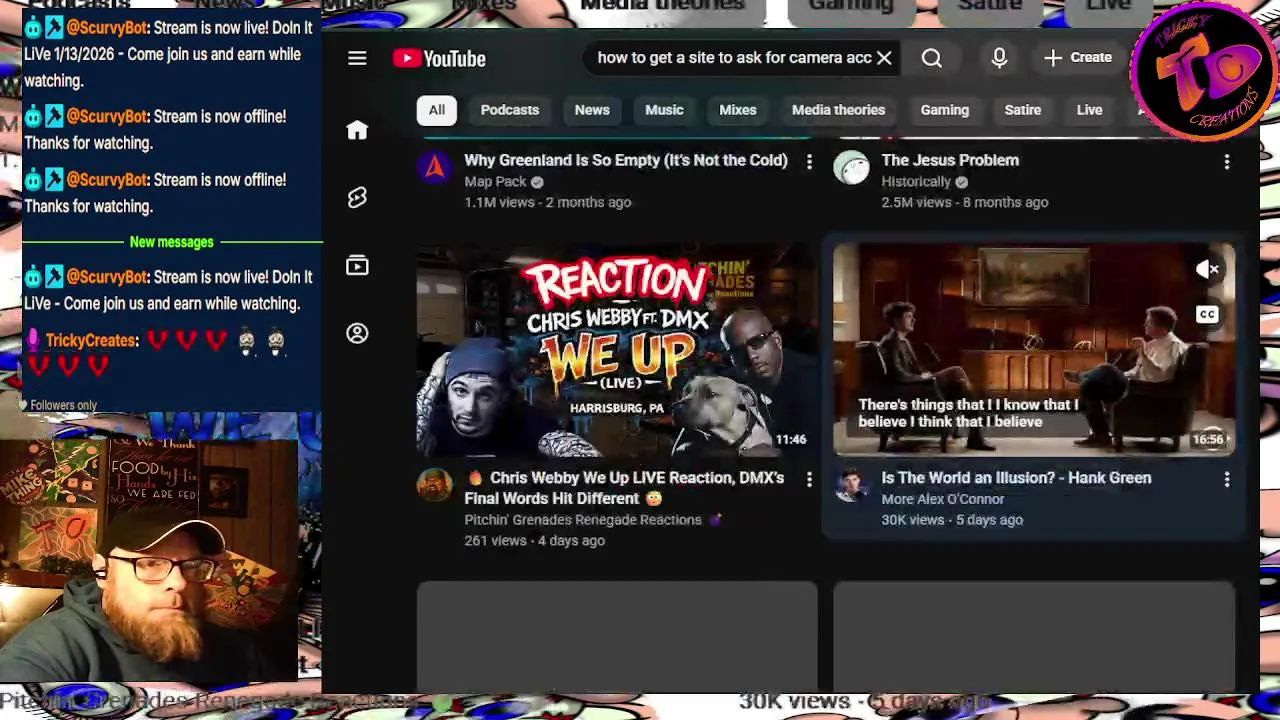Select the Gaming filter chip
The height and width of the screenshot is (720, 1280).
(x=944, y=110)
